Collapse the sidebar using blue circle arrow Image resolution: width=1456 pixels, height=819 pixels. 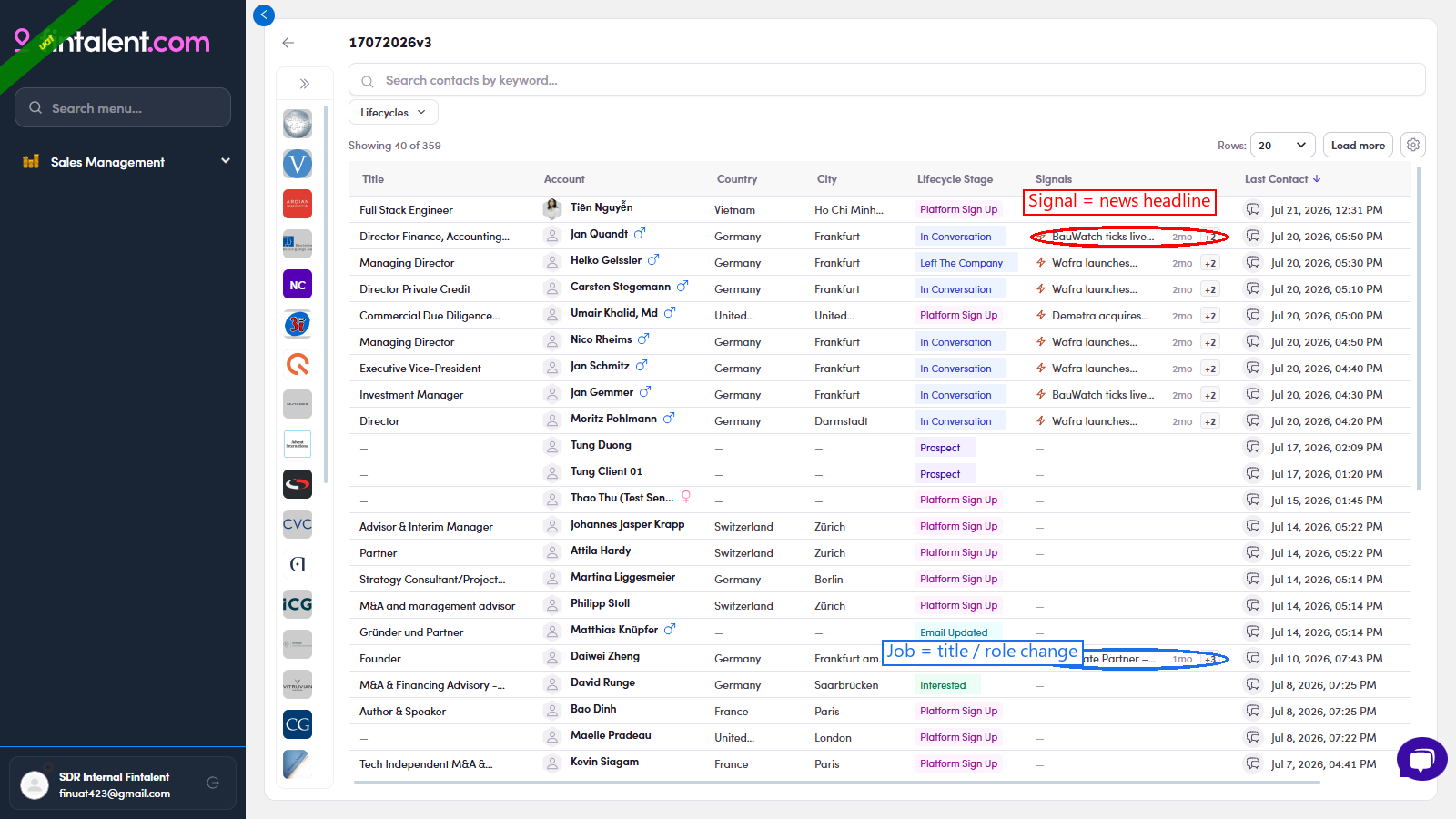click(264, 15)
